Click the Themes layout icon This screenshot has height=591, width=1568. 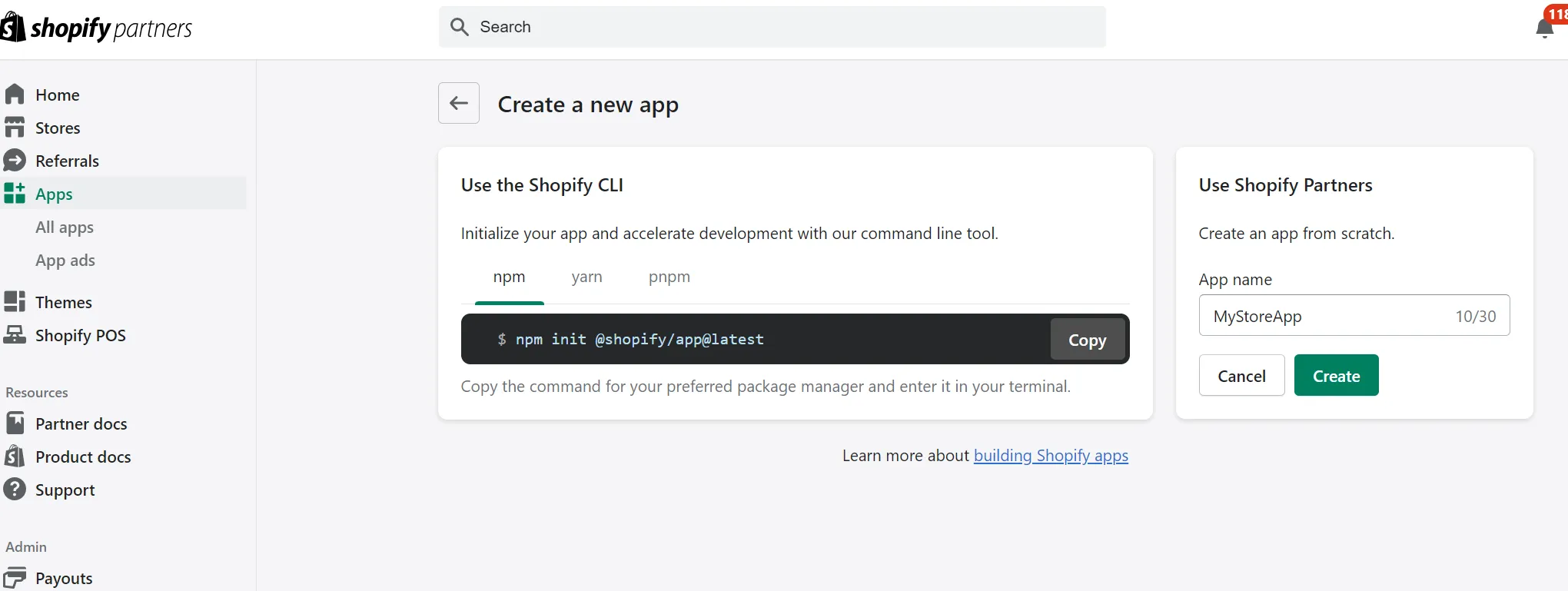click(x=15, y=302)
